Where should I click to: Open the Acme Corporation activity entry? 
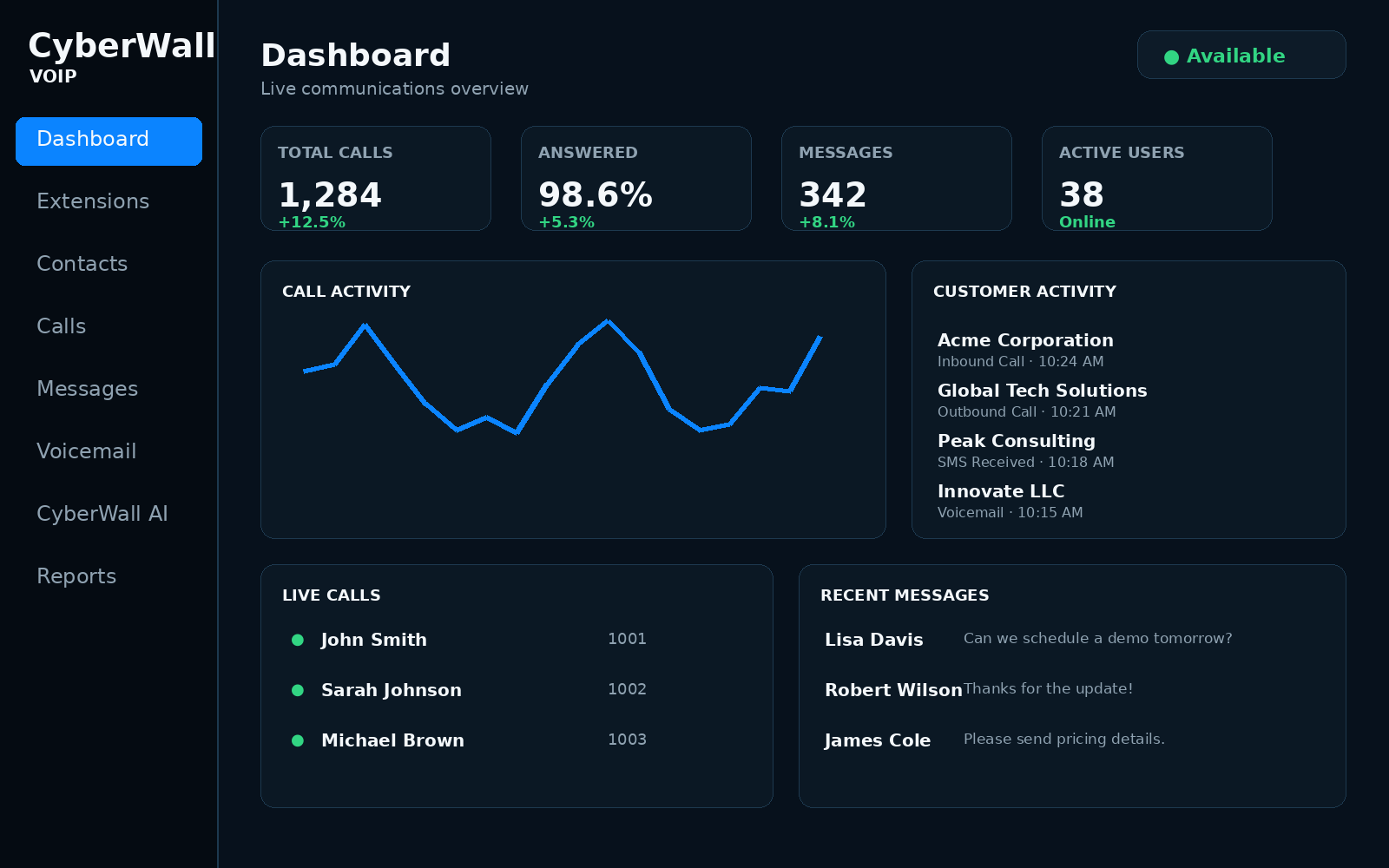pyautogui.click(x=1025, y=350)
